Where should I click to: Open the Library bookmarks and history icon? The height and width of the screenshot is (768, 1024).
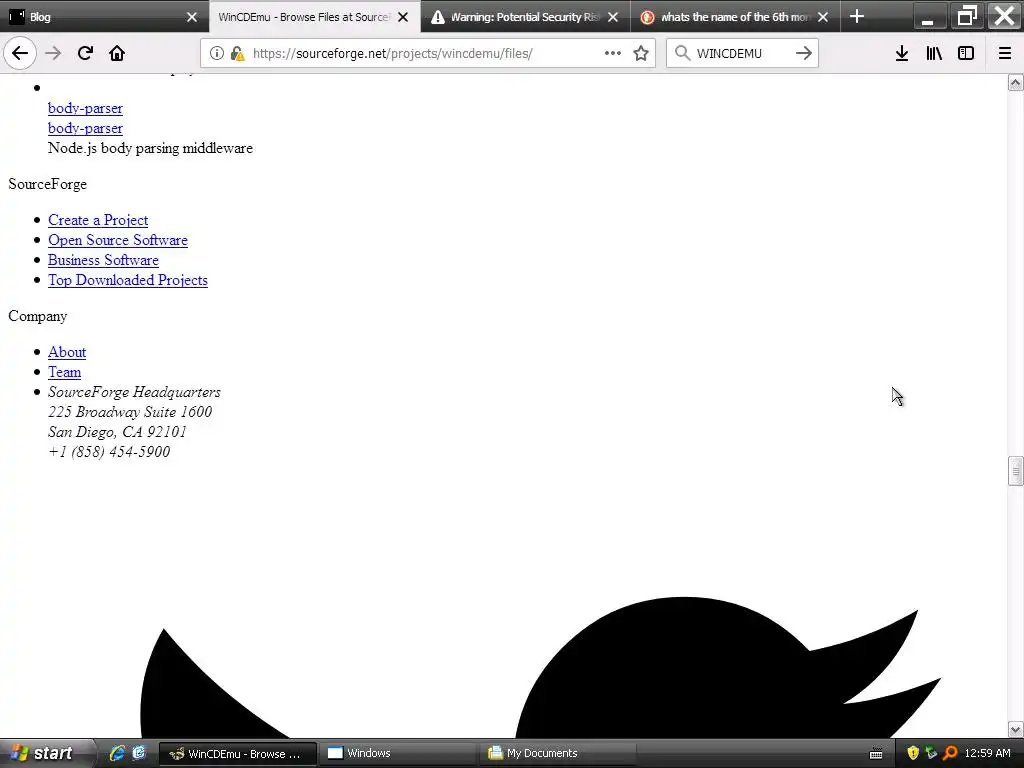(x=934, y=53)
